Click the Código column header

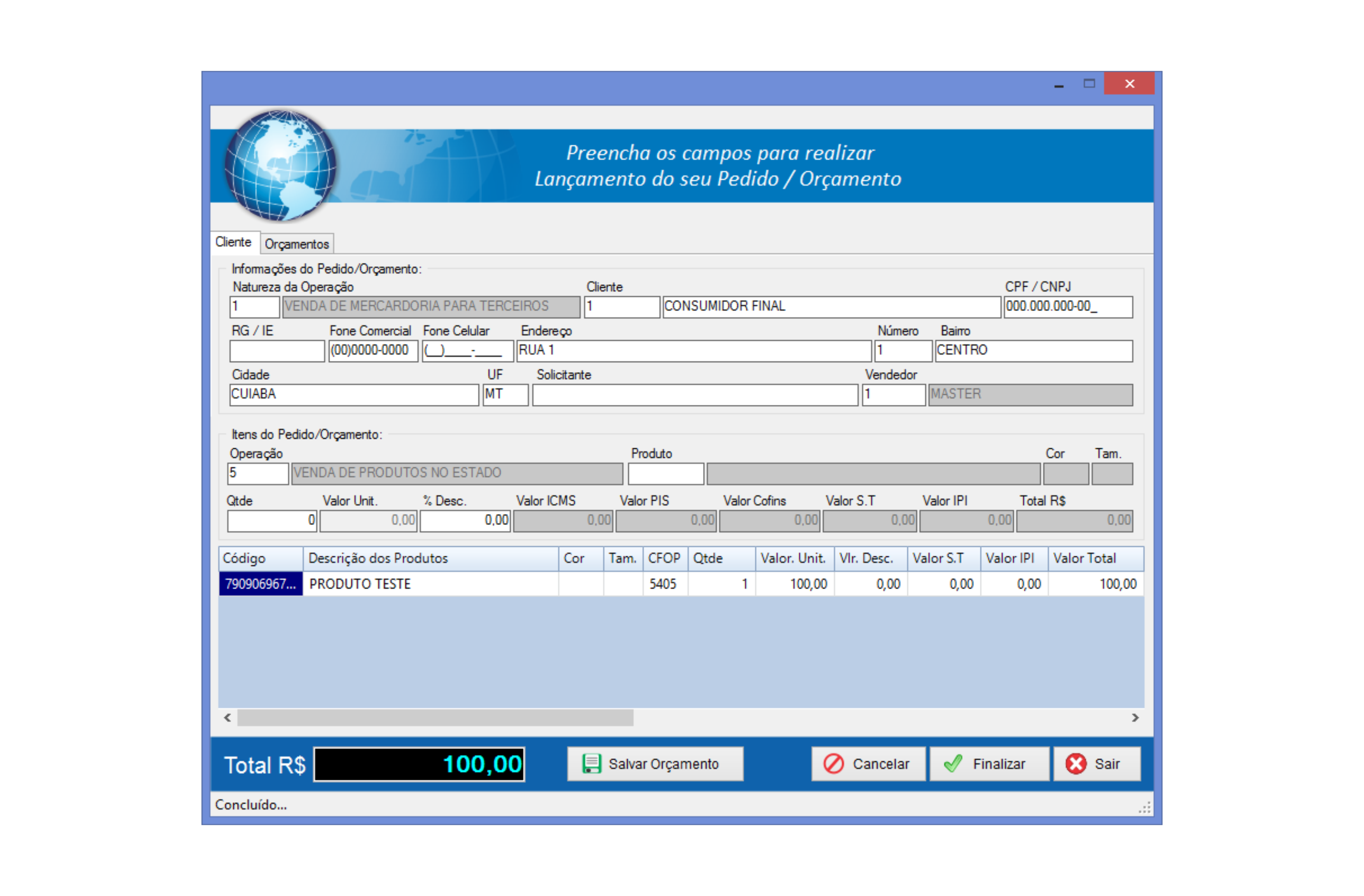click(x=261, y=558)
